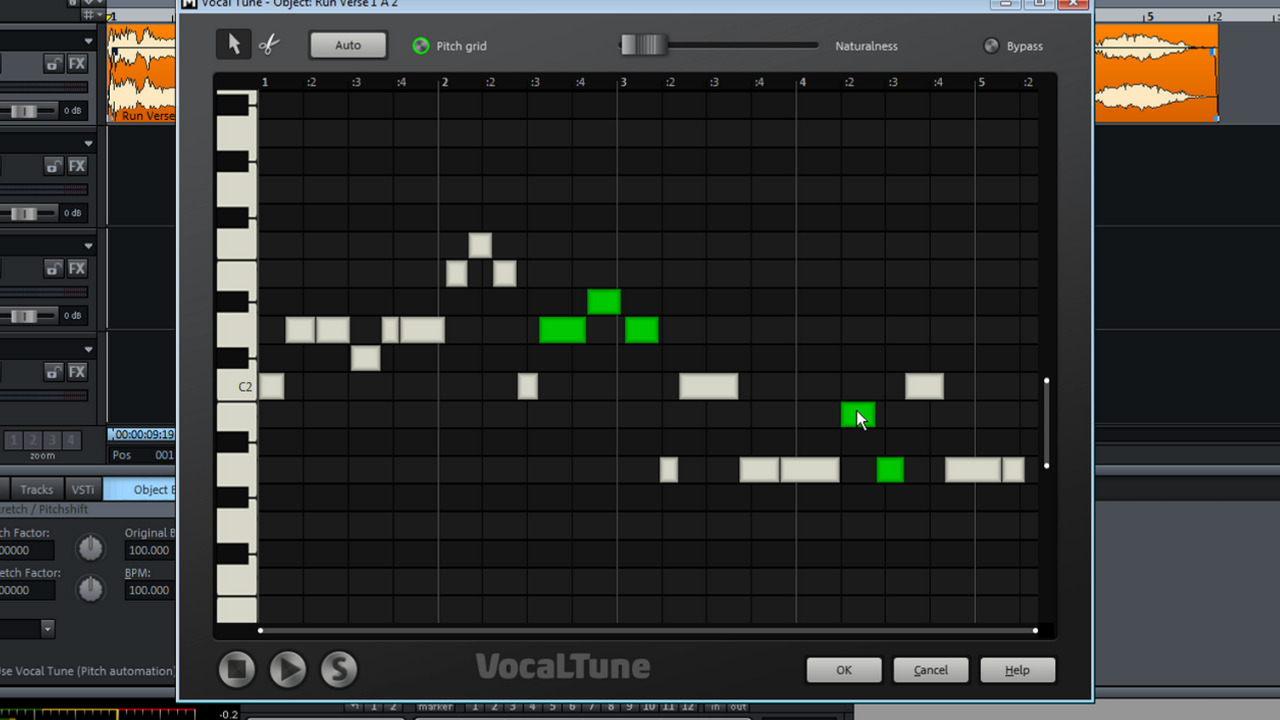The width and height of the screenshot is (1280, 720).
Task: Select the Run Verse audio clip
Action: coord(142,73)
